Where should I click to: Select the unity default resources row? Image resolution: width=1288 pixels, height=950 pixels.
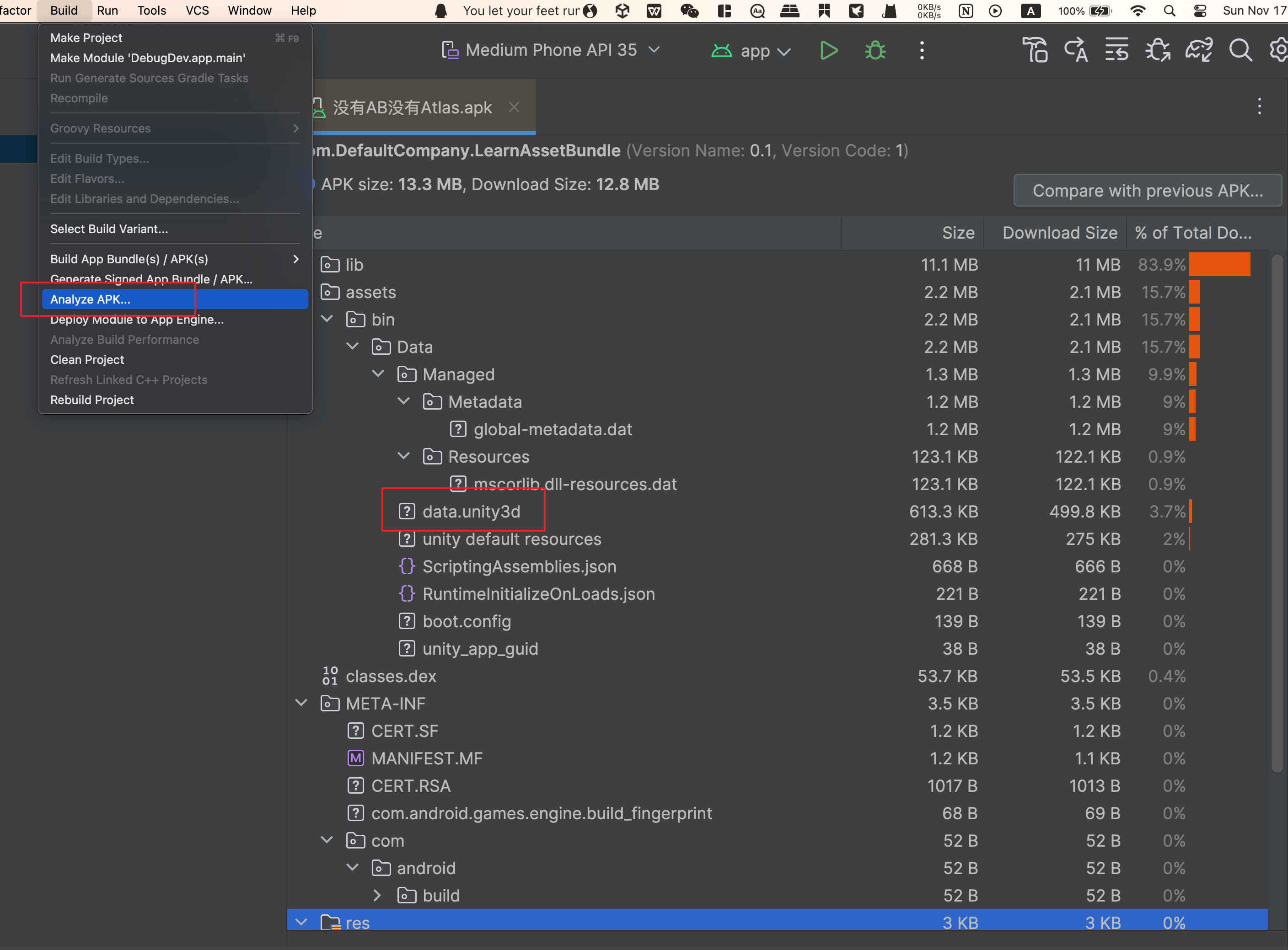[777, 539]
